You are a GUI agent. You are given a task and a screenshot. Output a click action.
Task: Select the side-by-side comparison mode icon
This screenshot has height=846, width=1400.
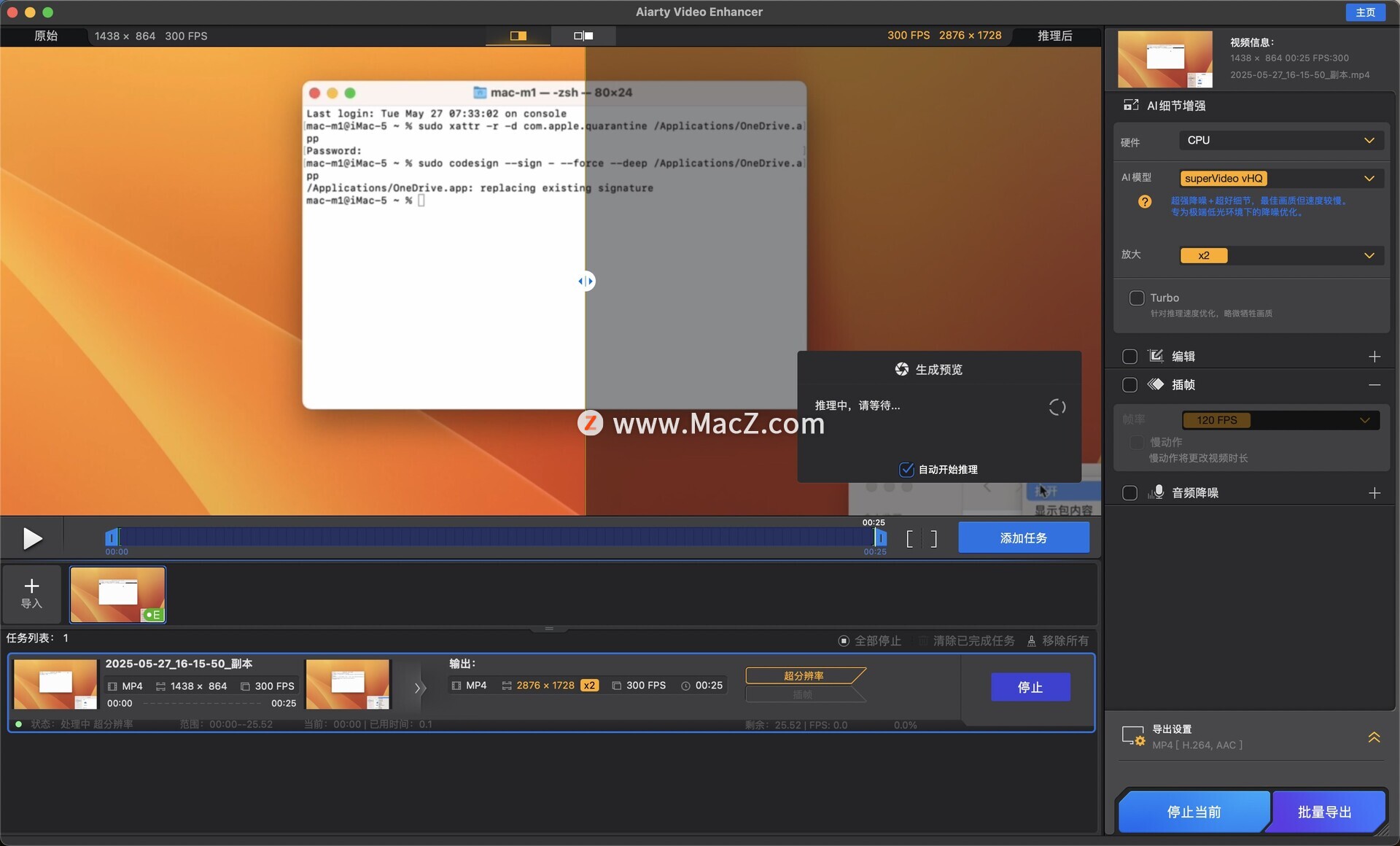(583, 36)
